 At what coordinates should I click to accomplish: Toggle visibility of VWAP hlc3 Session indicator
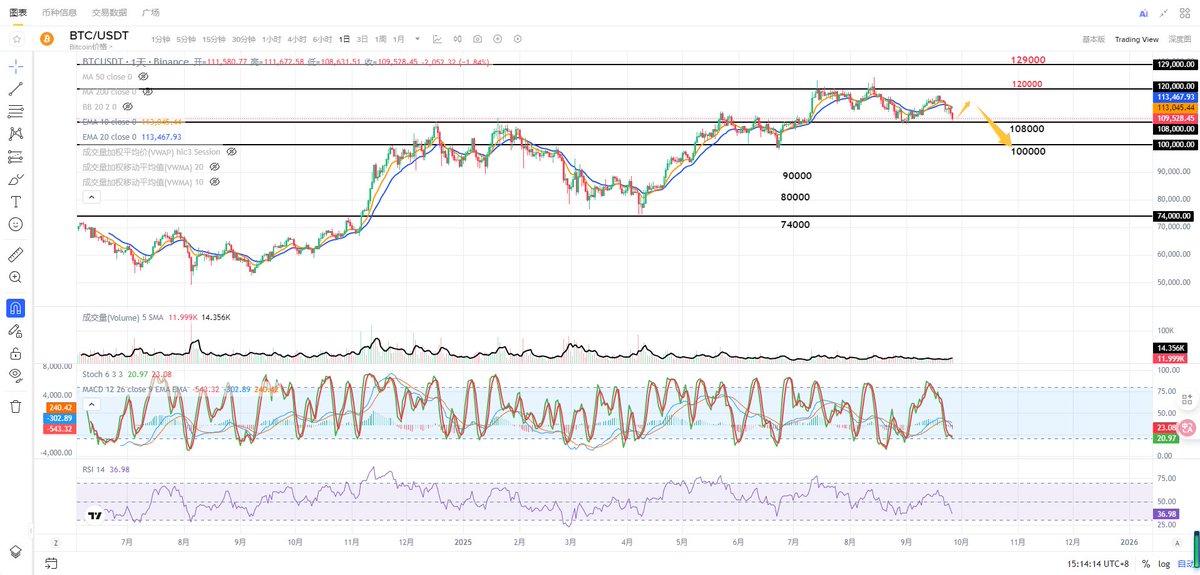(x=231, y=152)
